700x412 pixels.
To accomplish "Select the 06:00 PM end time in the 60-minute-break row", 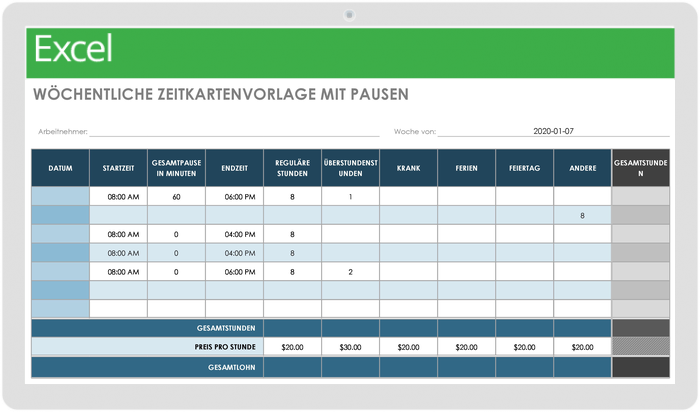I will 234,196.
